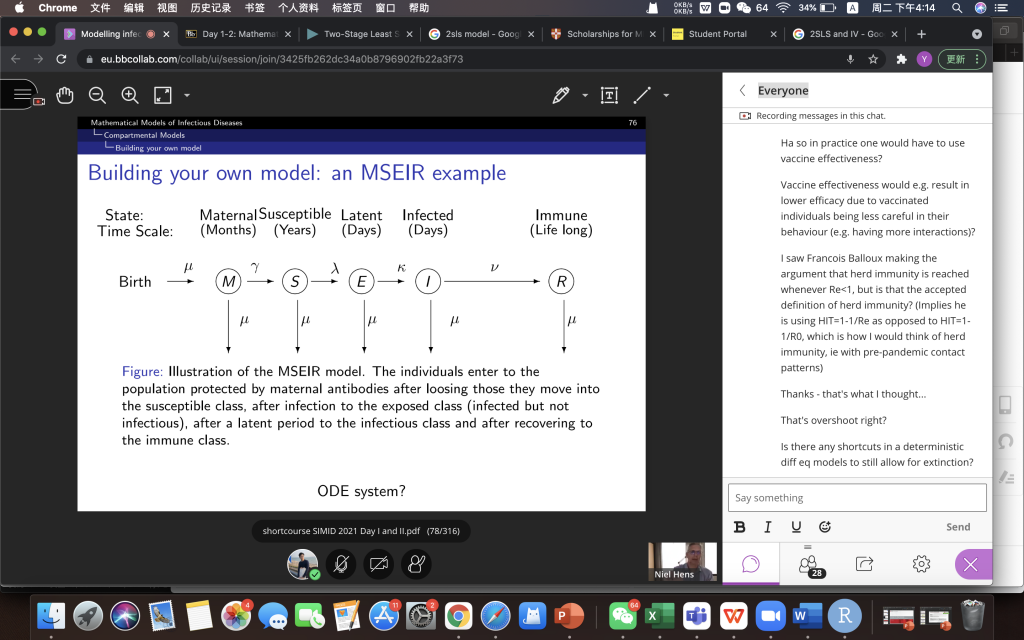1024x640 pixels.
Task: Expand the line tool options arrow
Action: pos(666,95)
